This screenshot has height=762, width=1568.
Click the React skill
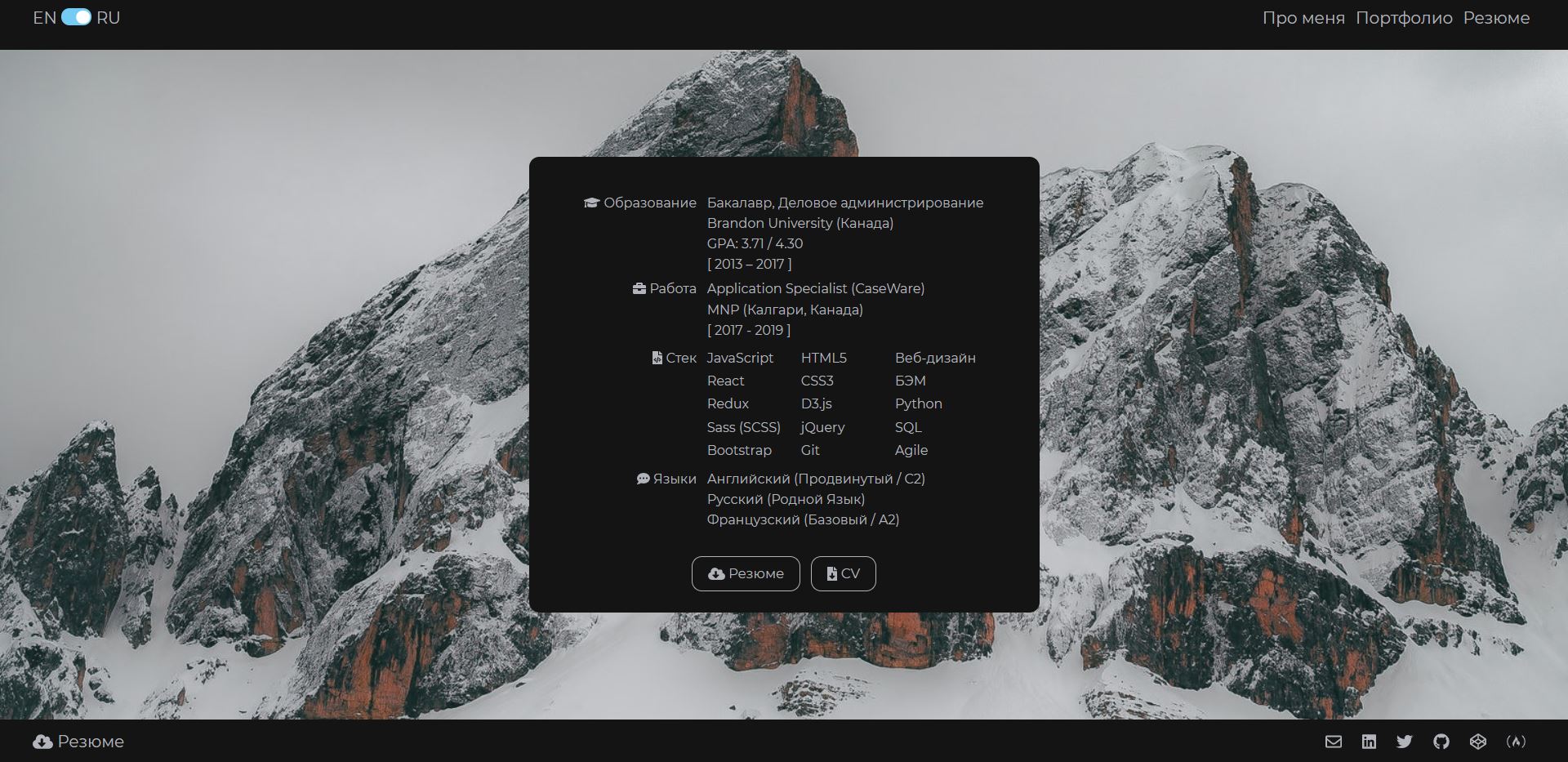[x=725, y=381]
